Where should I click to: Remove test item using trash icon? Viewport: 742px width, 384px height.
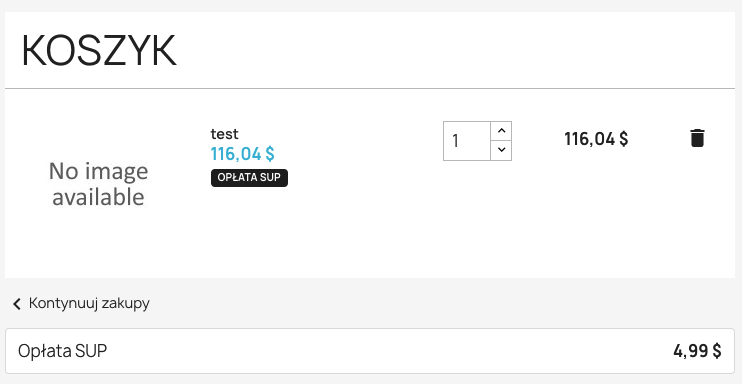(697, 138)
